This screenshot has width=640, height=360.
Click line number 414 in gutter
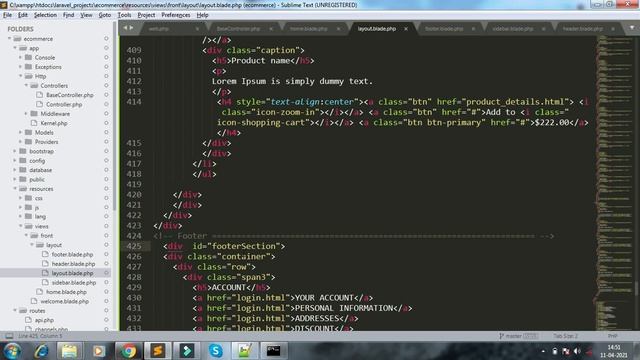point(134,102)
